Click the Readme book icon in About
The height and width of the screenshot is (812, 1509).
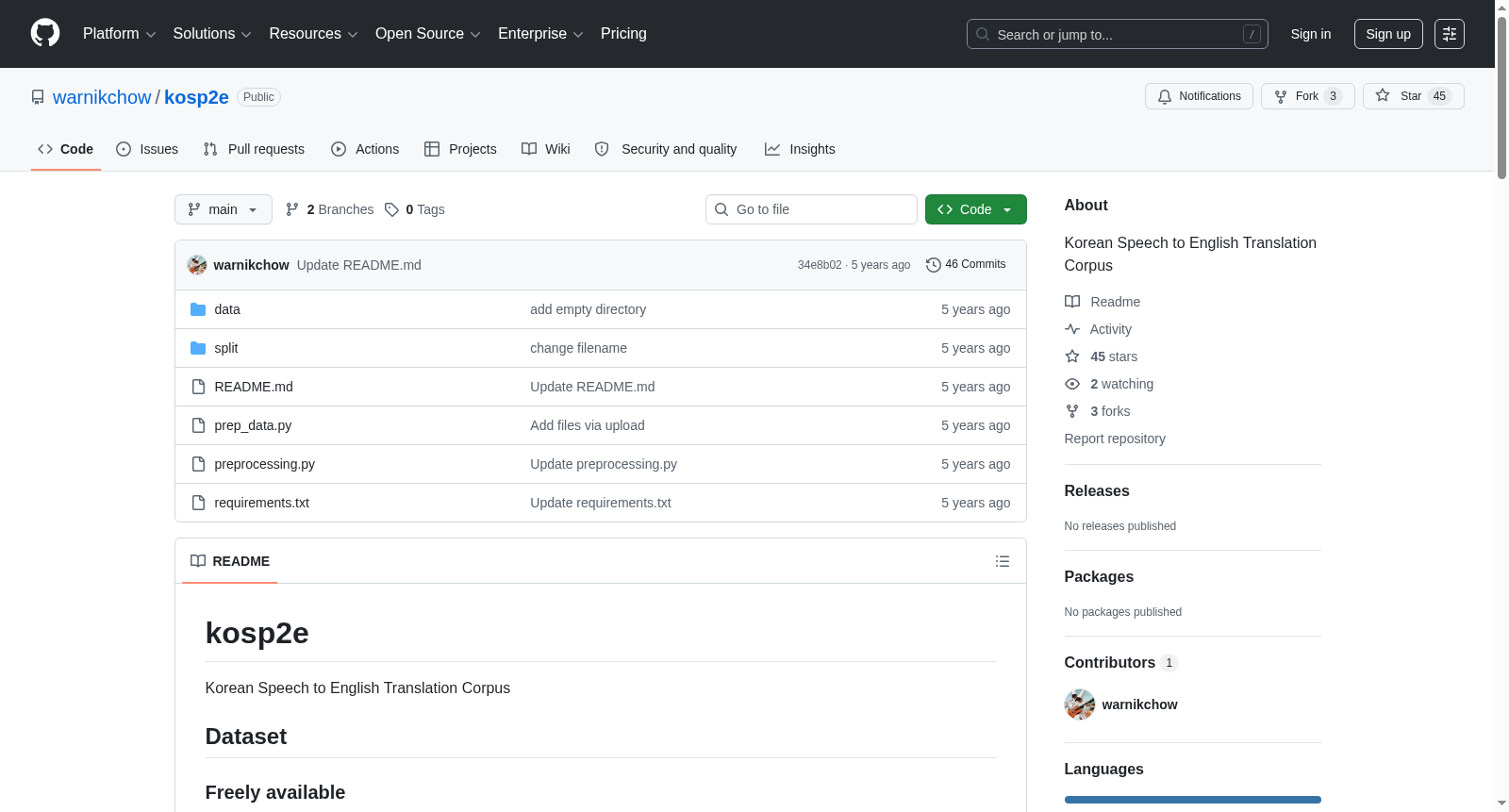1072,302
